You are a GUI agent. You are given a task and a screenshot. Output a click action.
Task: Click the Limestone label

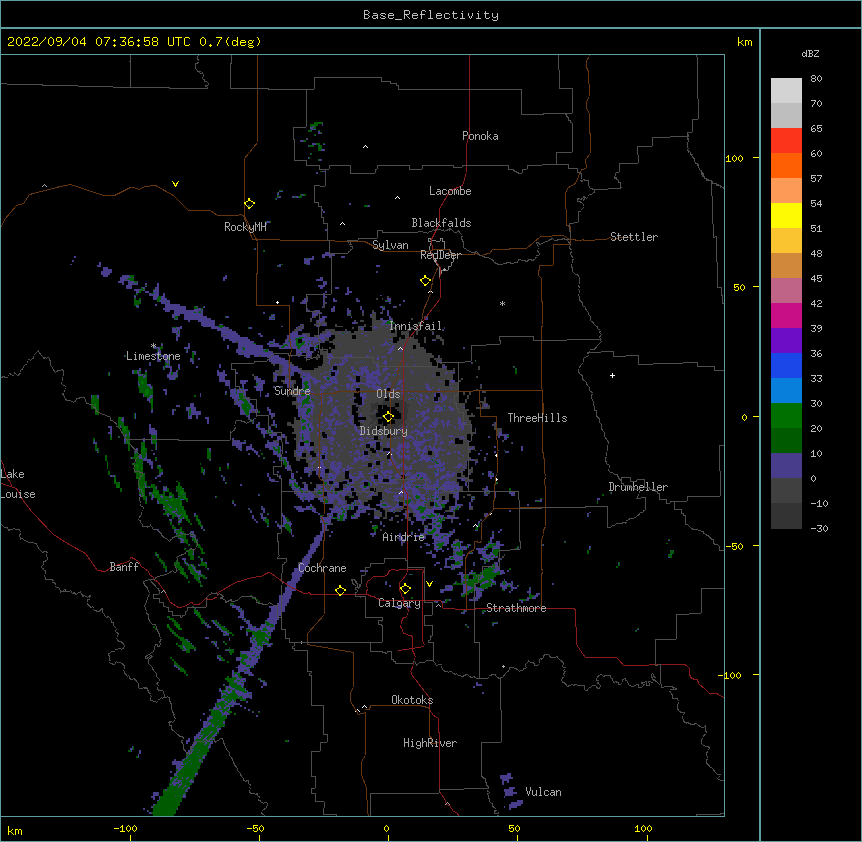[x=153, y=356]
